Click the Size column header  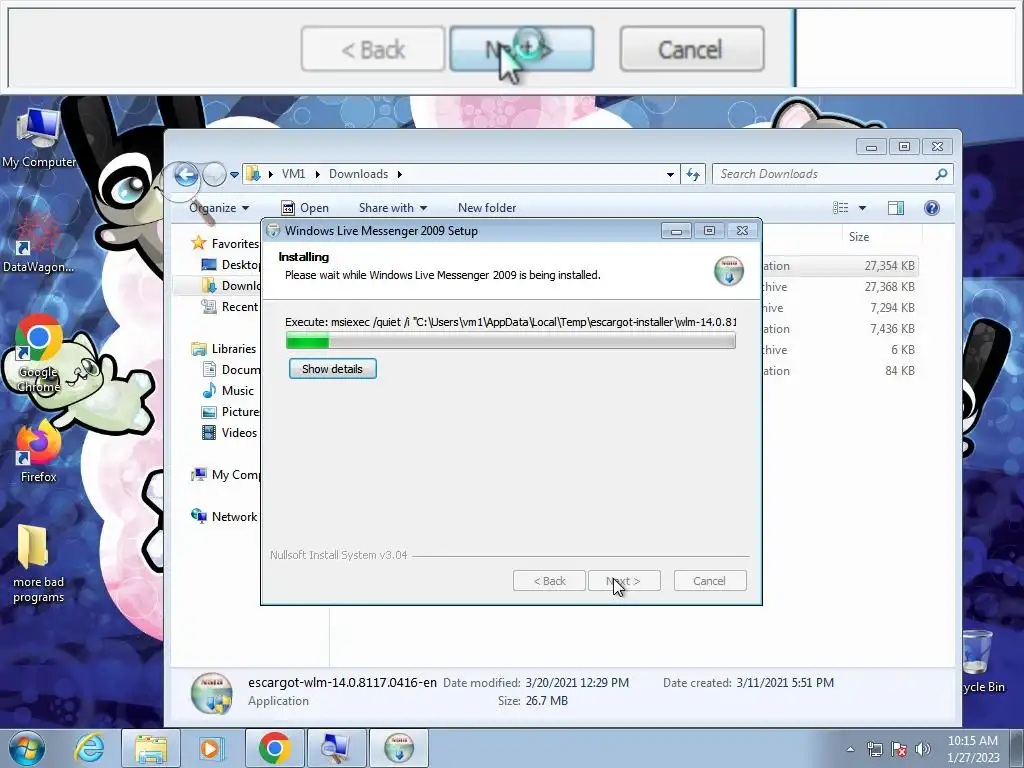(859, 236)
